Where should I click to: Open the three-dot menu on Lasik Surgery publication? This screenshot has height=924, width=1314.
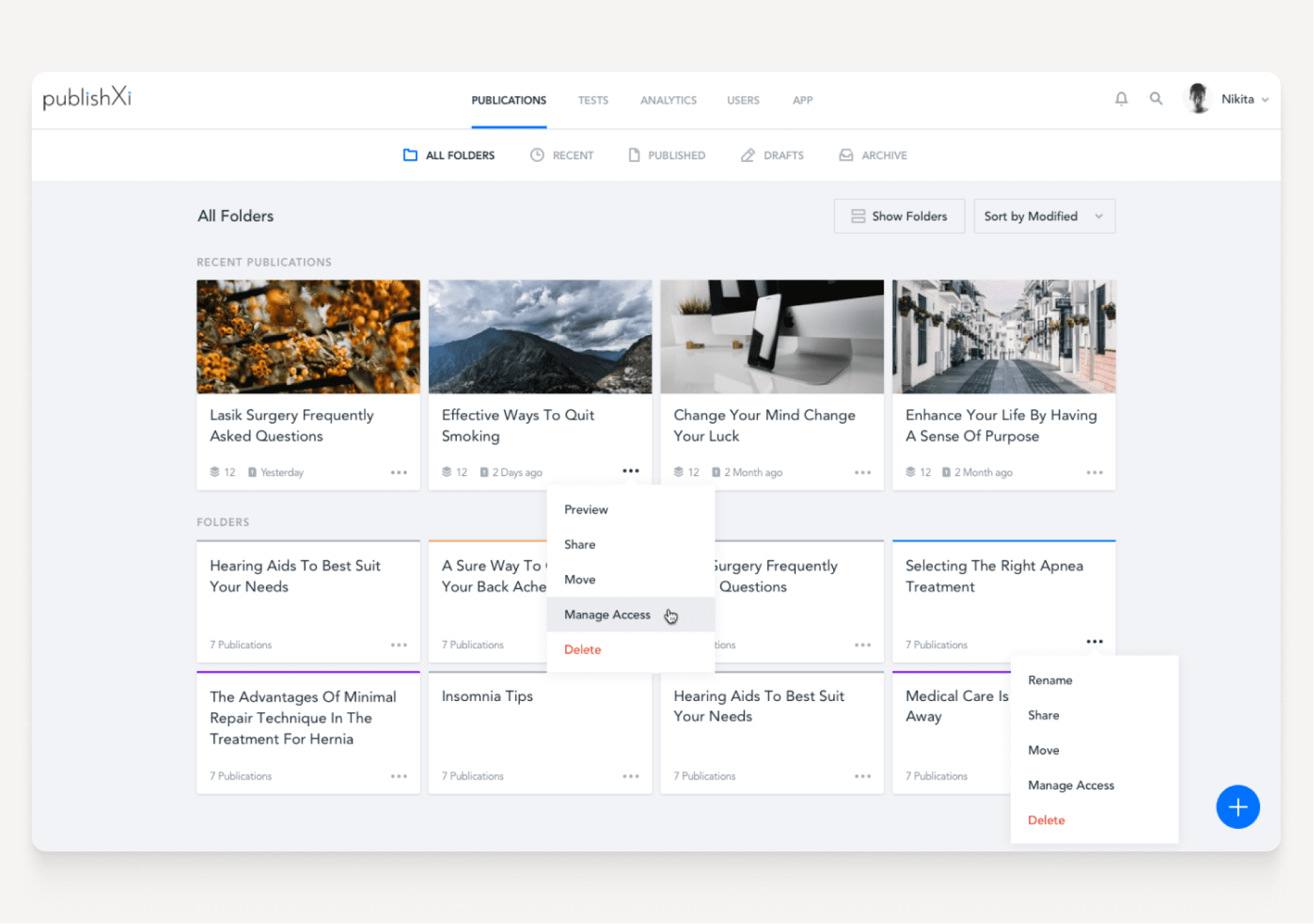(x=399, y=472)
